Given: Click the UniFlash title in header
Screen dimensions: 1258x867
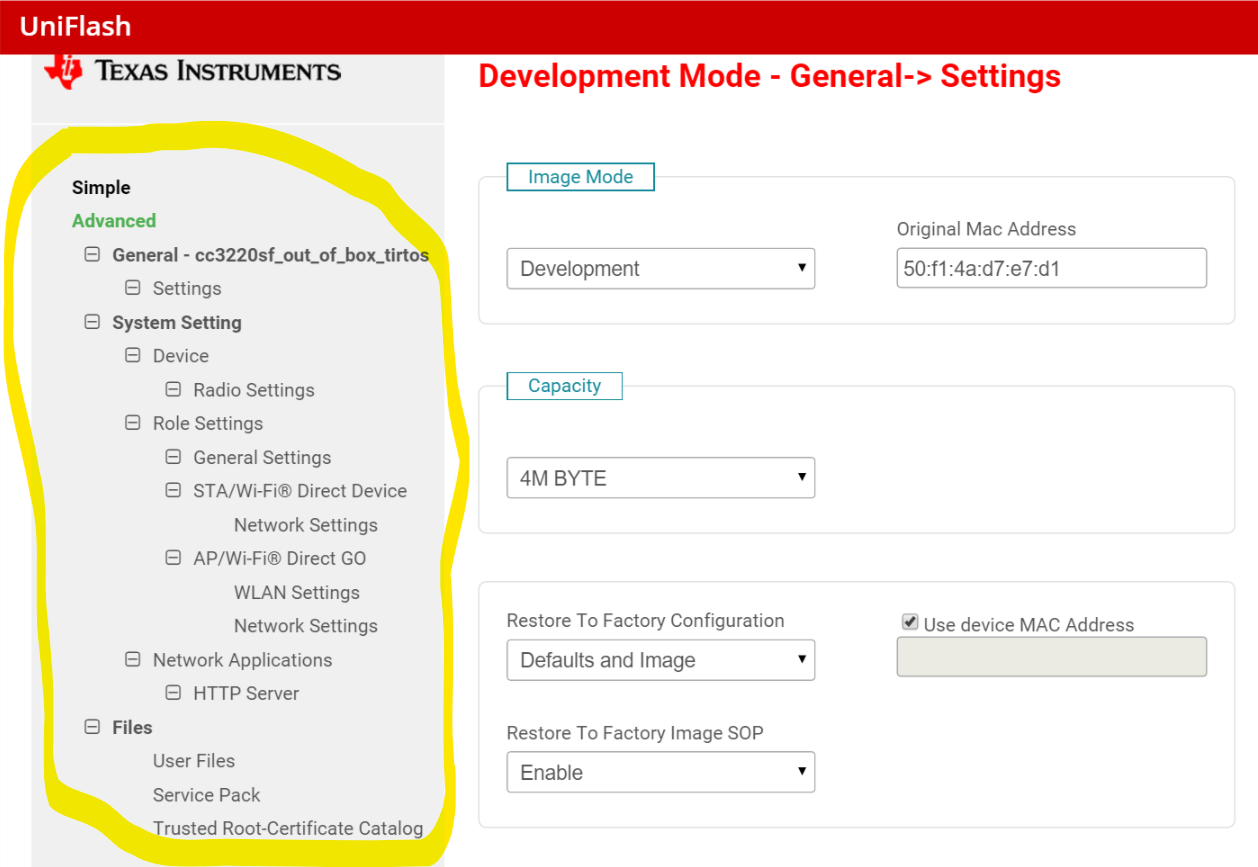Looking at the screenshot, I should coord(75,27).
